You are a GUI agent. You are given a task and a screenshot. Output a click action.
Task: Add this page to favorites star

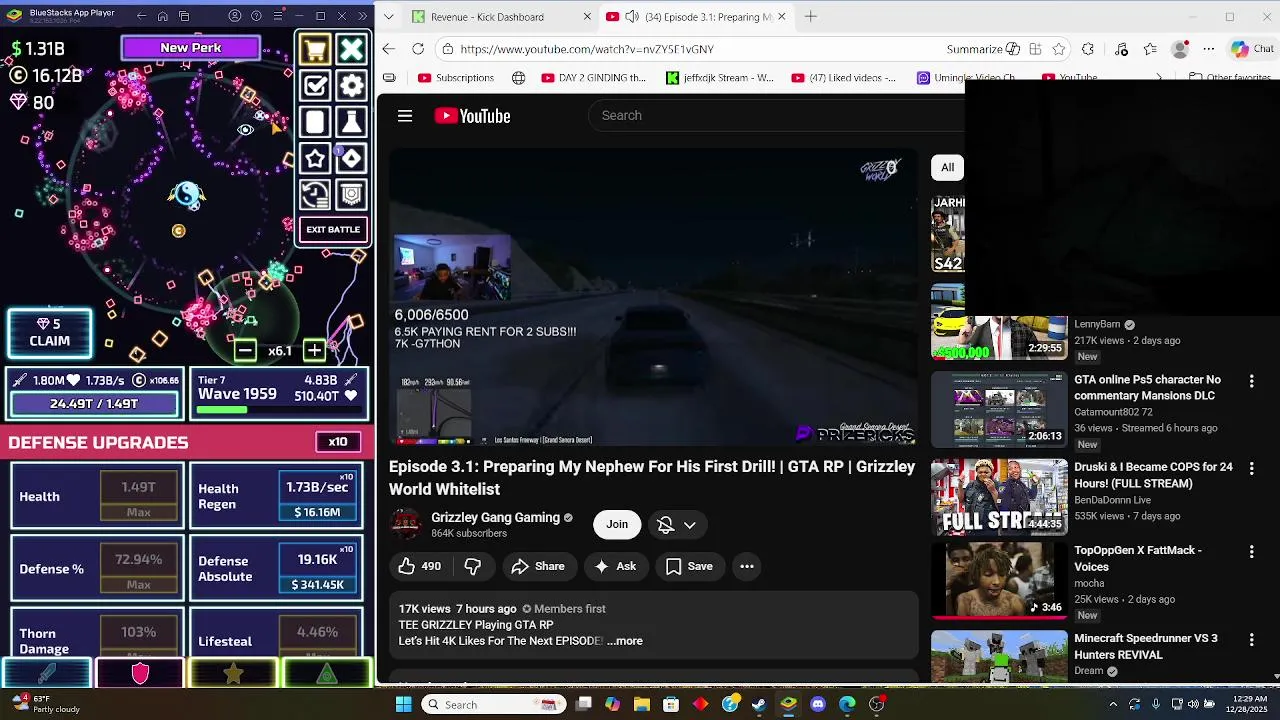pyautogui.click(x=1059, y=49)
